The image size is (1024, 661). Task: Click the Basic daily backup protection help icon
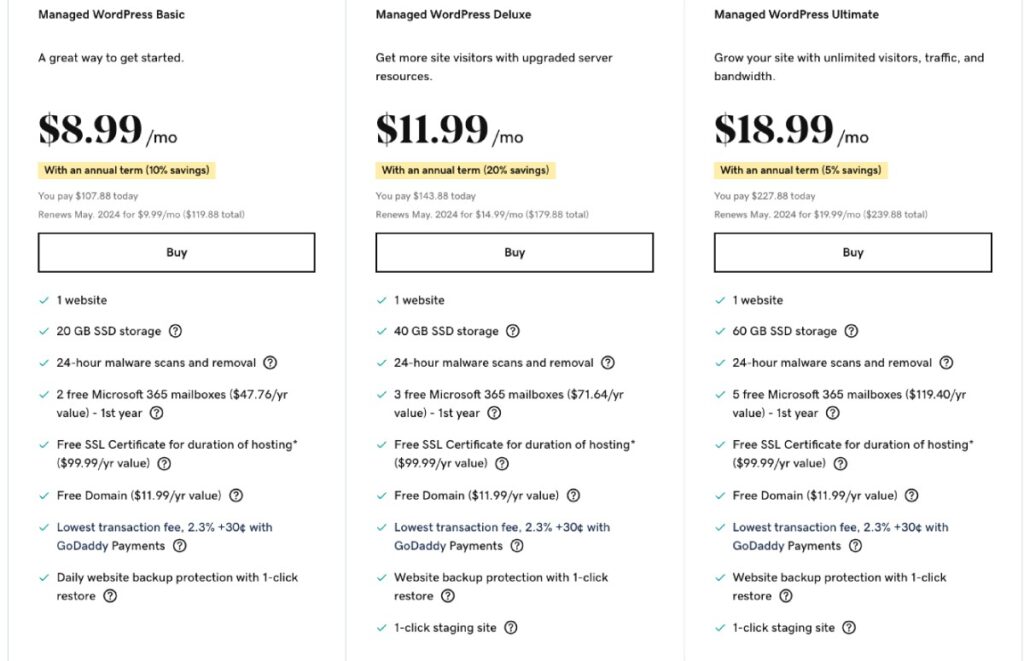[x=109, y=597]
